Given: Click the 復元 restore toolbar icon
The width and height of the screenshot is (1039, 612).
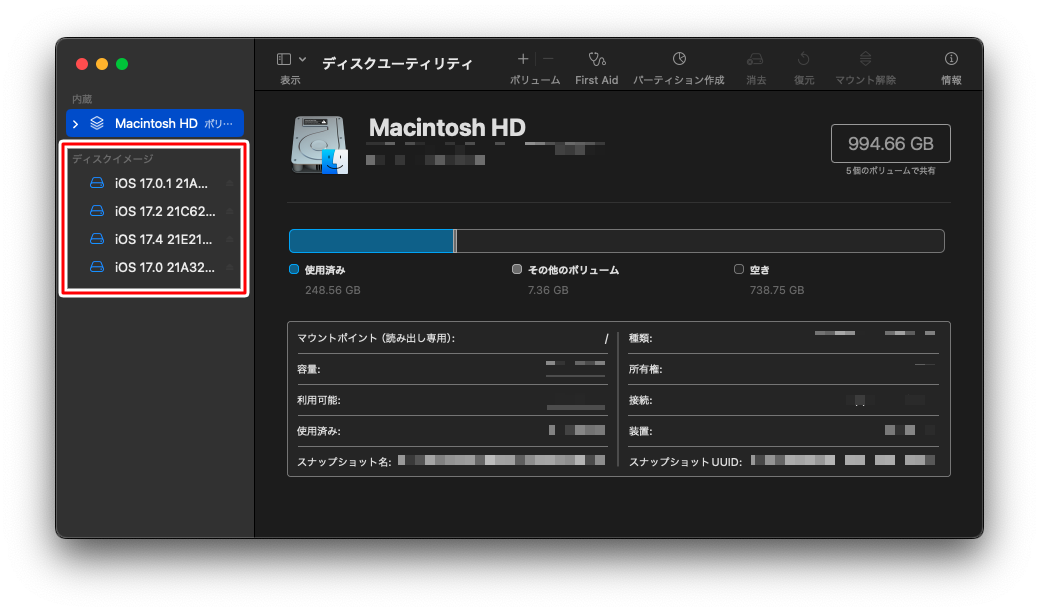Looking at the screenshot, I should point(803,60).
